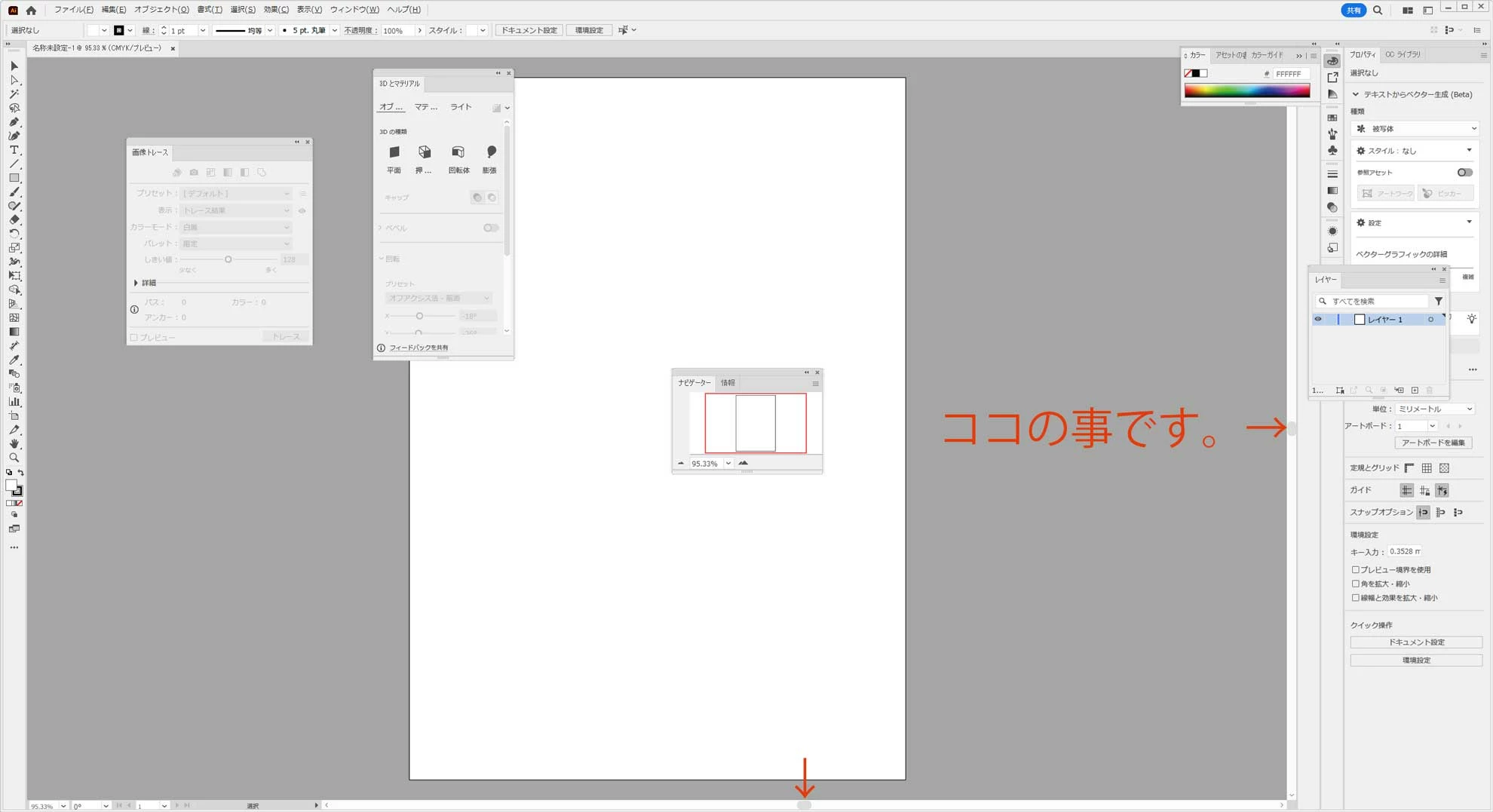This screenshot has width=1493, height=812.
Task: Switch to the 情報 tab beside Navigator
Action: coord(728,383)
